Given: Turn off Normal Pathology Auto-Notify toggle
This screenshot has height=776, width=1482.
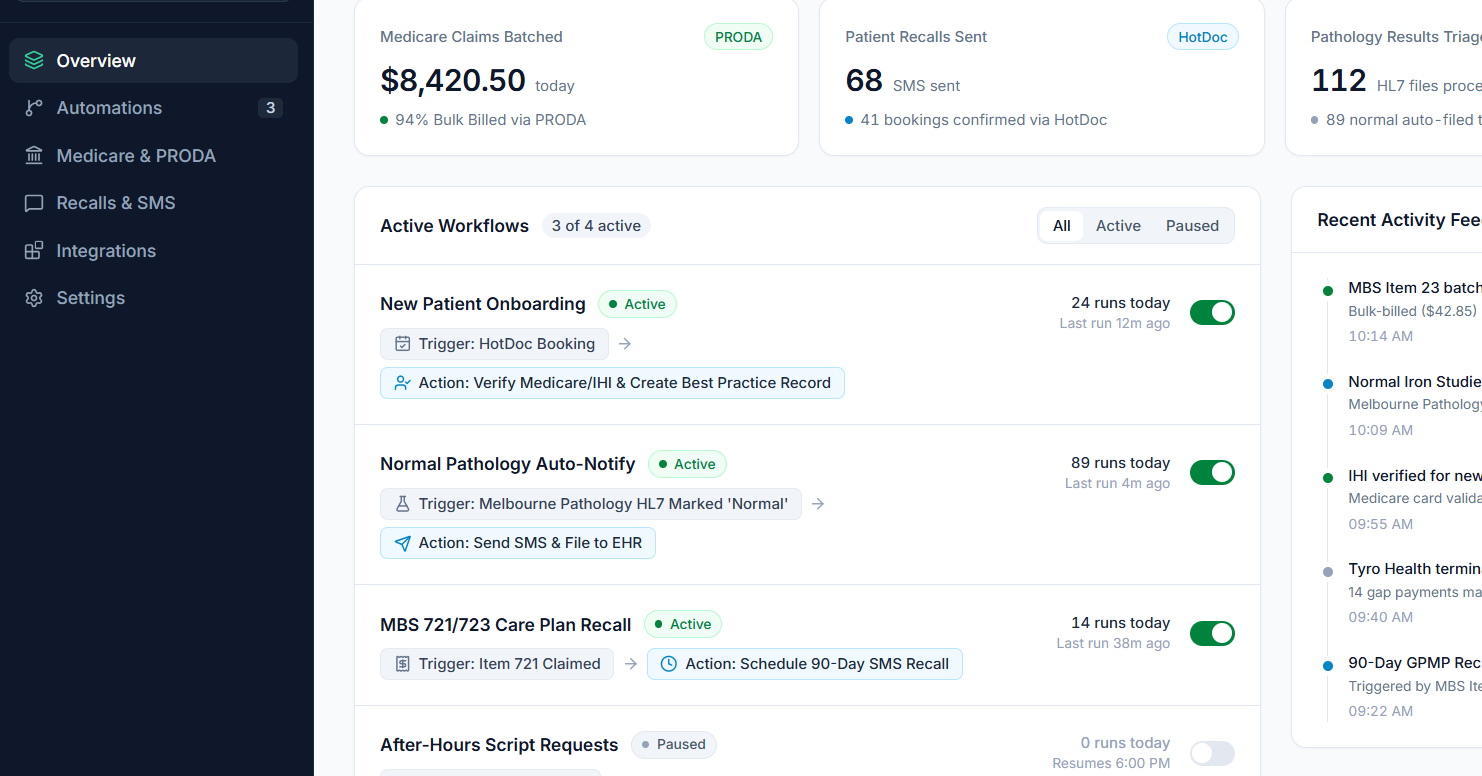Looking at the screenshot, I should (x=1212, y=473).
